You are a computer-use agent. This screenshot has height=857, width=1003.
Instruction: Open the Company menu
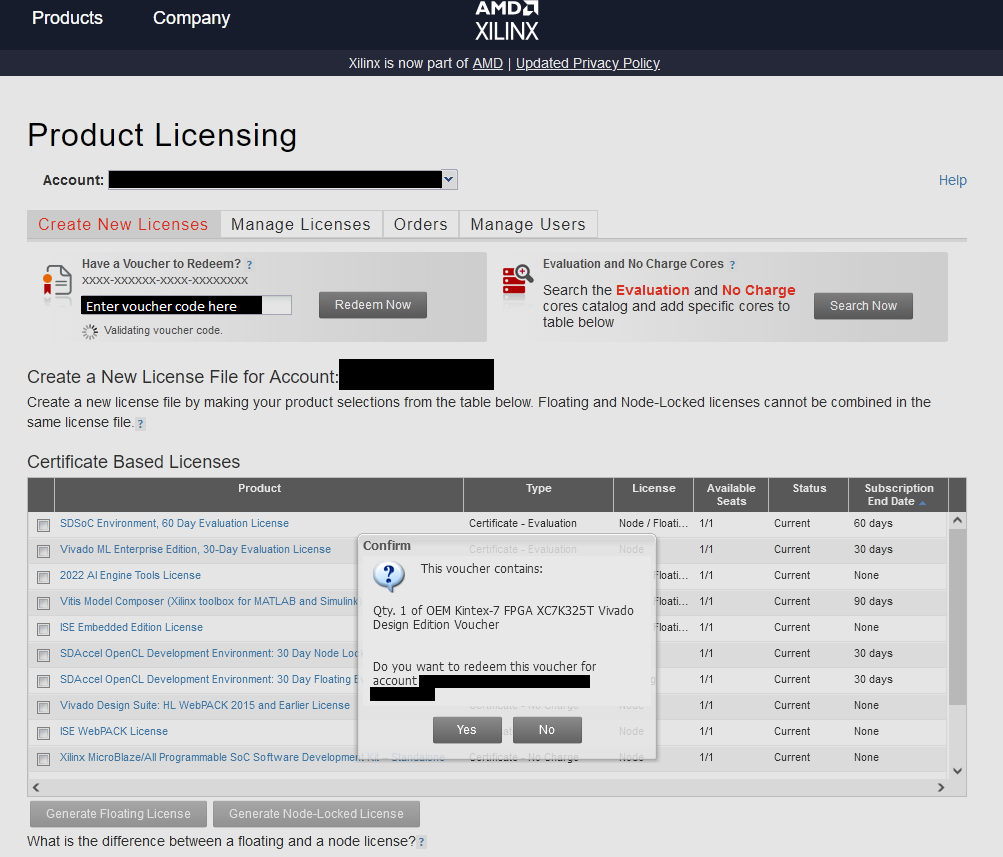pos(191,18)
